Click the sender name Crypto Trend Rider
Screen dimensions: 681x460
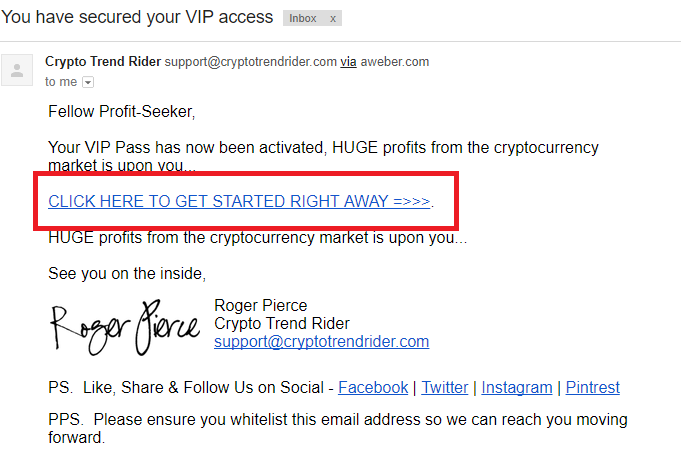(103, 62)
